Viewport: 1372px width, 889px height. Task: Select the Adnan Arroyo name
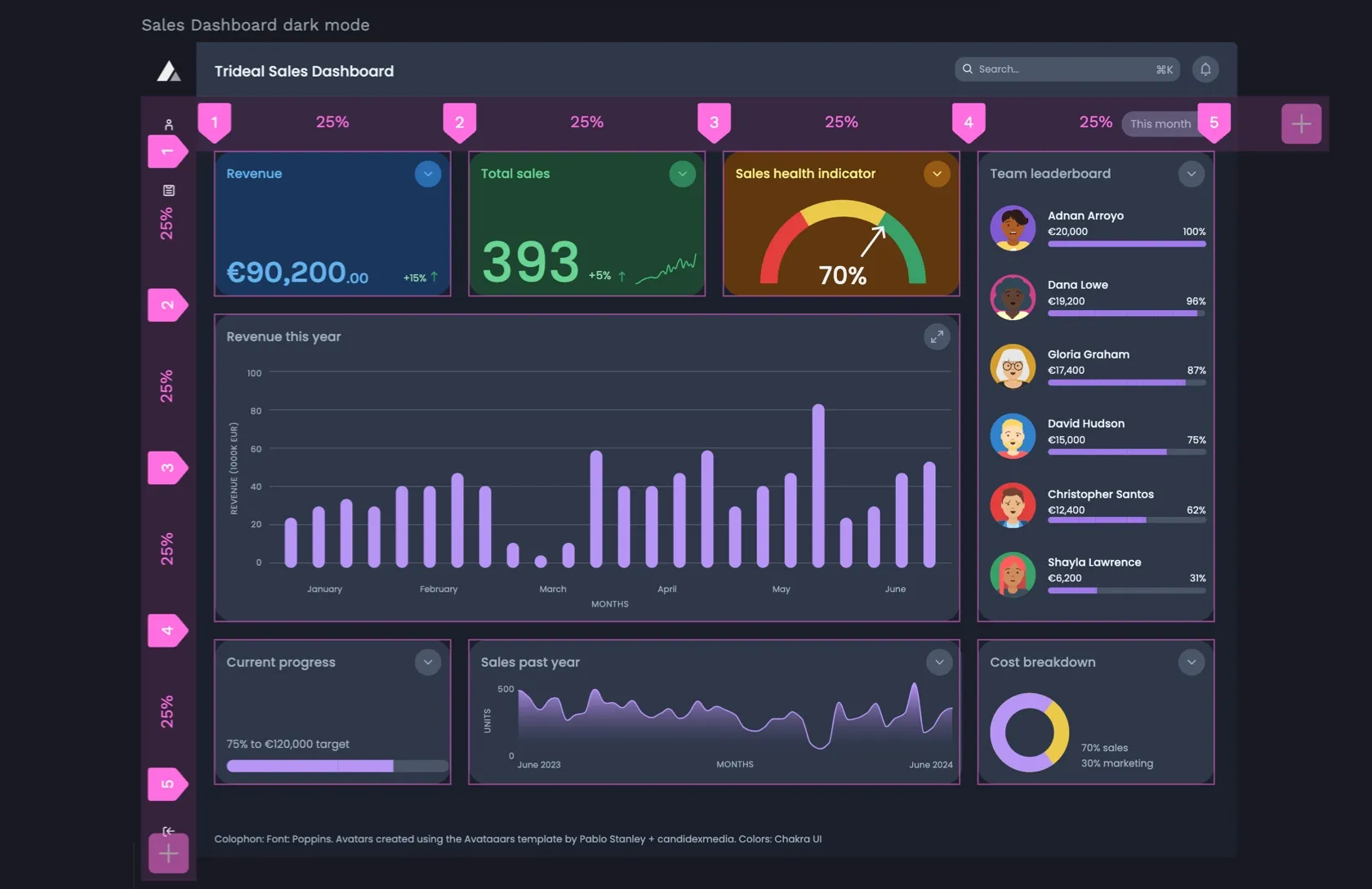coord(1085,216)
